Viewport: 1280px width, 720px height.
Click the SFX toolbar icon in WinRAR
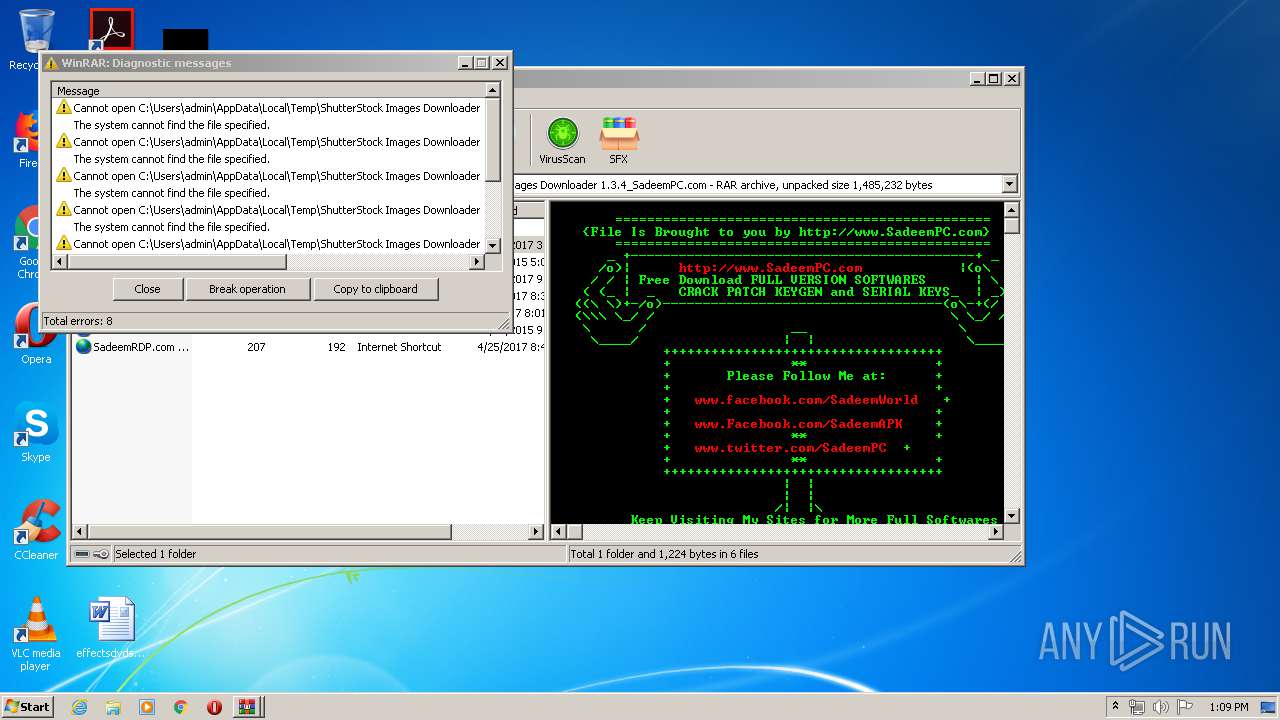[619, 140]
